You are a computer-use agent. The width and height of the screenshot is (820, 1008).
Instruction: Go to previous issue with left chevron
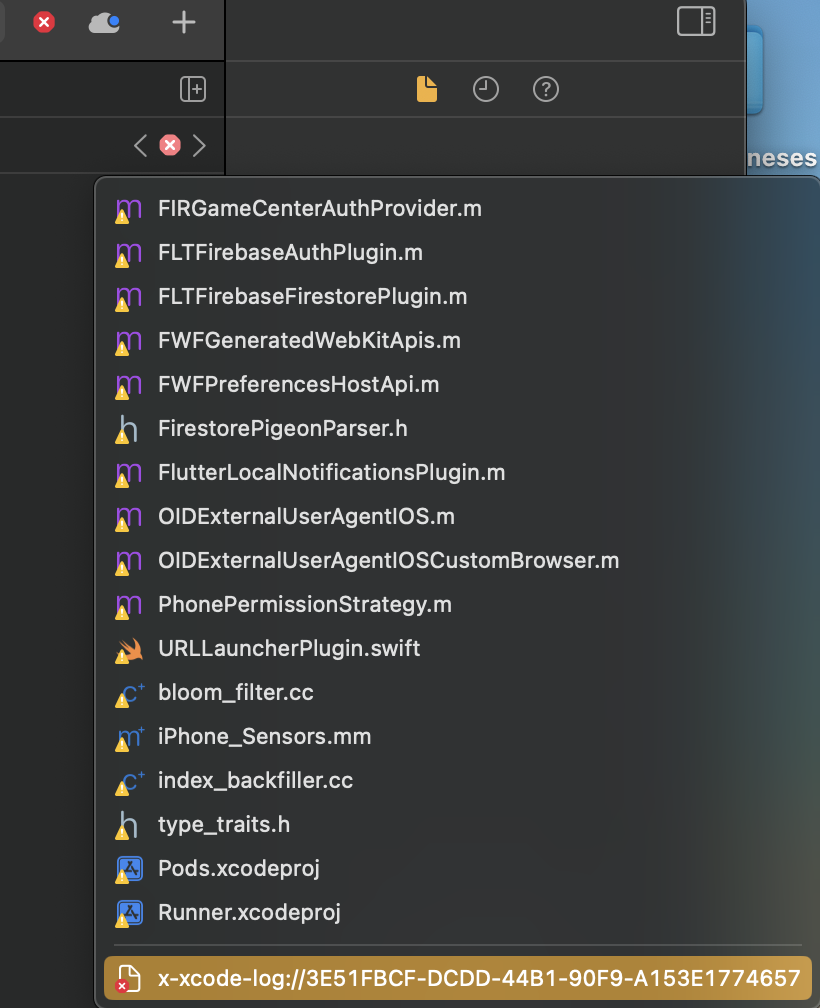140,145
